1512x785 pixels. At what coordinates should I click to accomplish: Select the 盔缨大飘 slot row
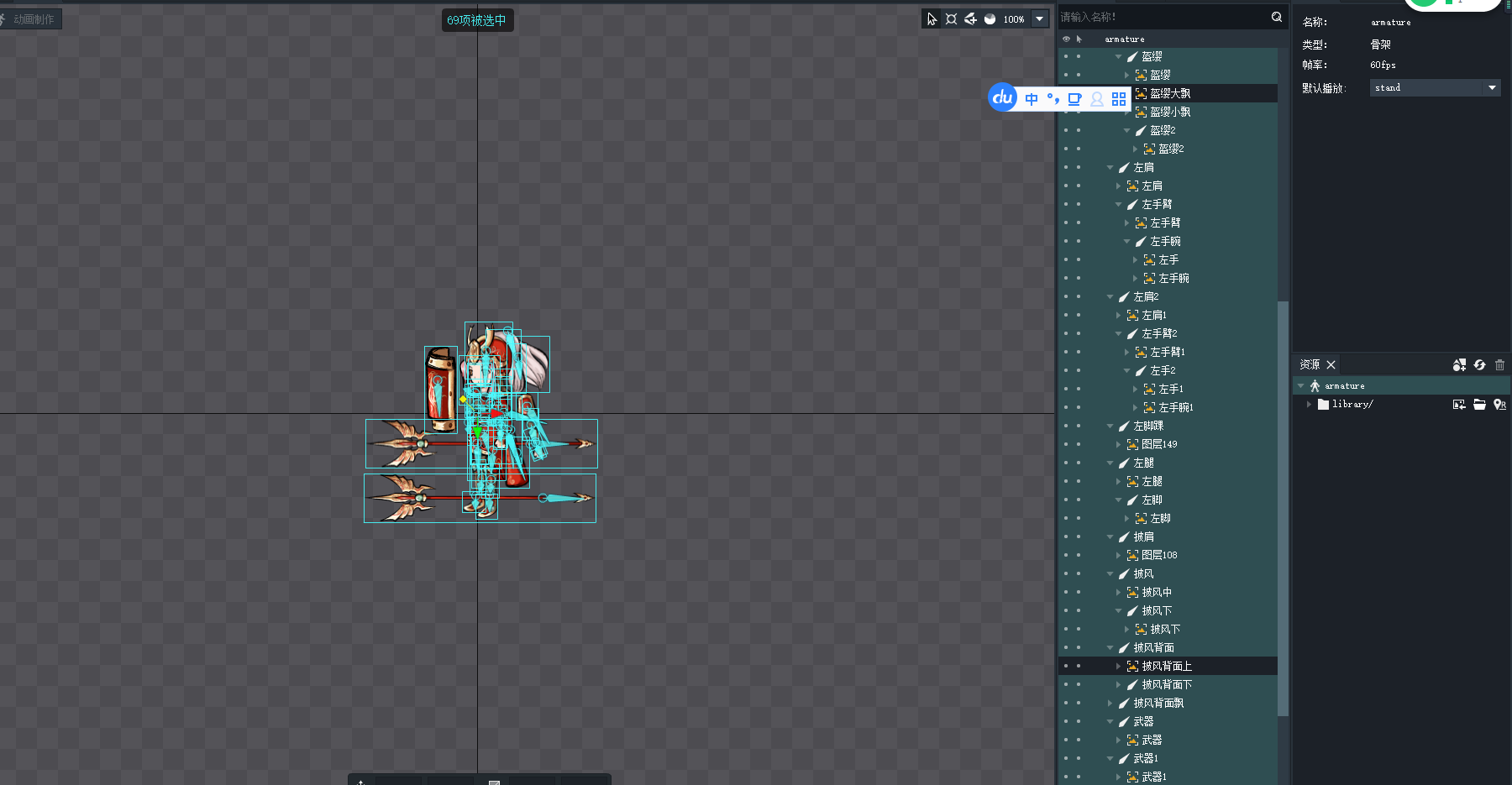tap(1168, 94)
